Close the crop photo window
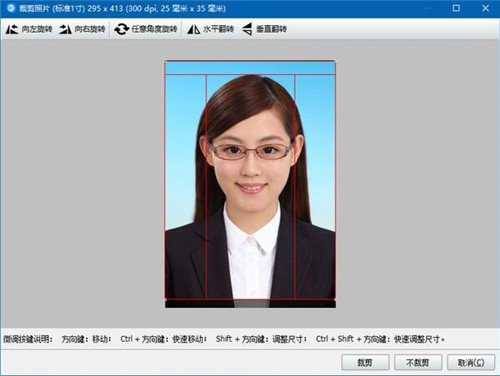The height and width of the screenshot is (376, 500). [485, 8]
